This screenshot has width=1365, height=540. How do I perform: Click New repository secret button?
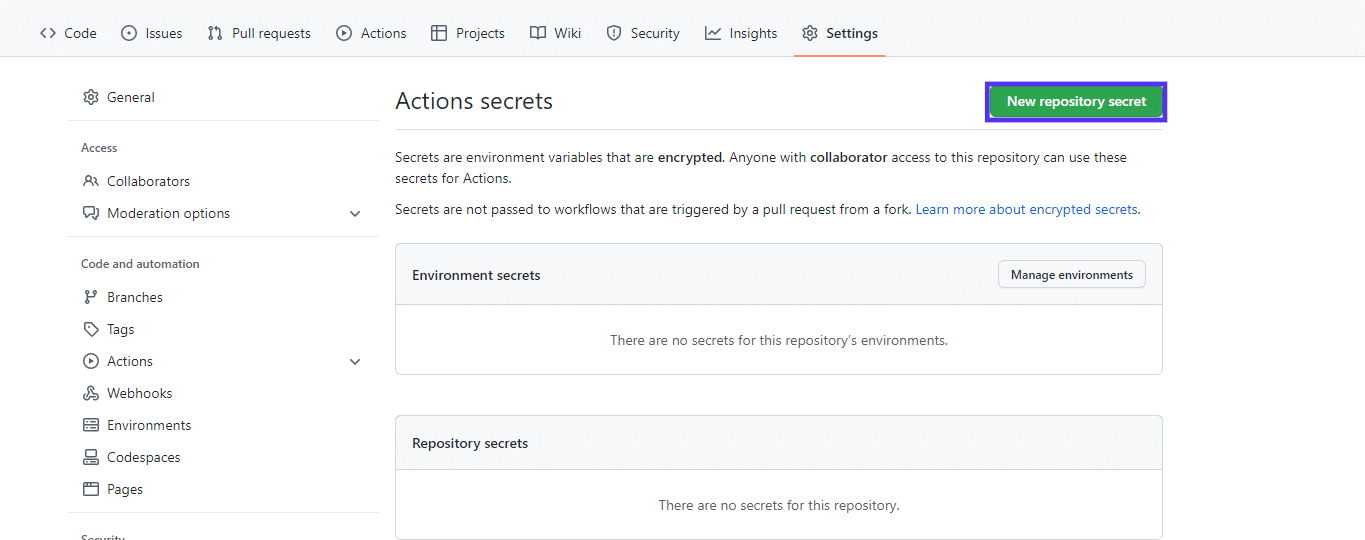(1076, 101)
